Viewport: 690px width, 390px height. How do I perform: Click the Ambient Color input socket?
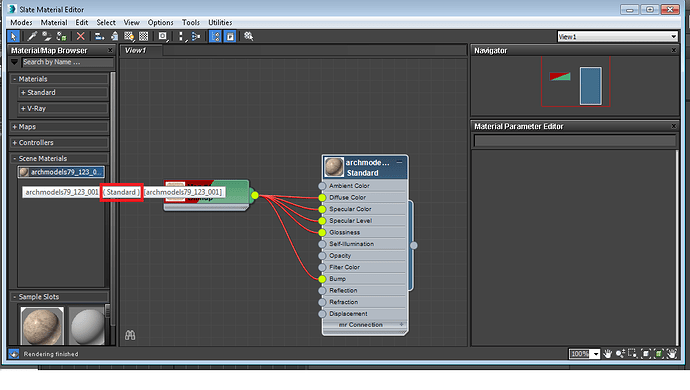322,186
